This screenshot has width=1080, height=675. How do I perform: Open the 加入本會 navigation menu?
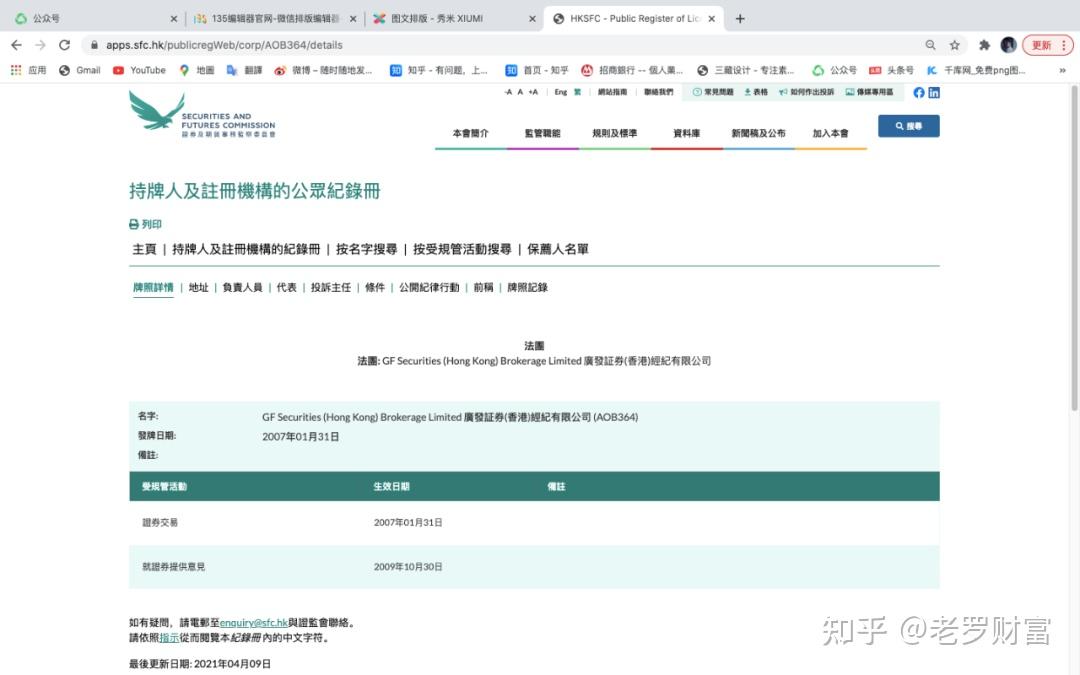click(831, 133)
